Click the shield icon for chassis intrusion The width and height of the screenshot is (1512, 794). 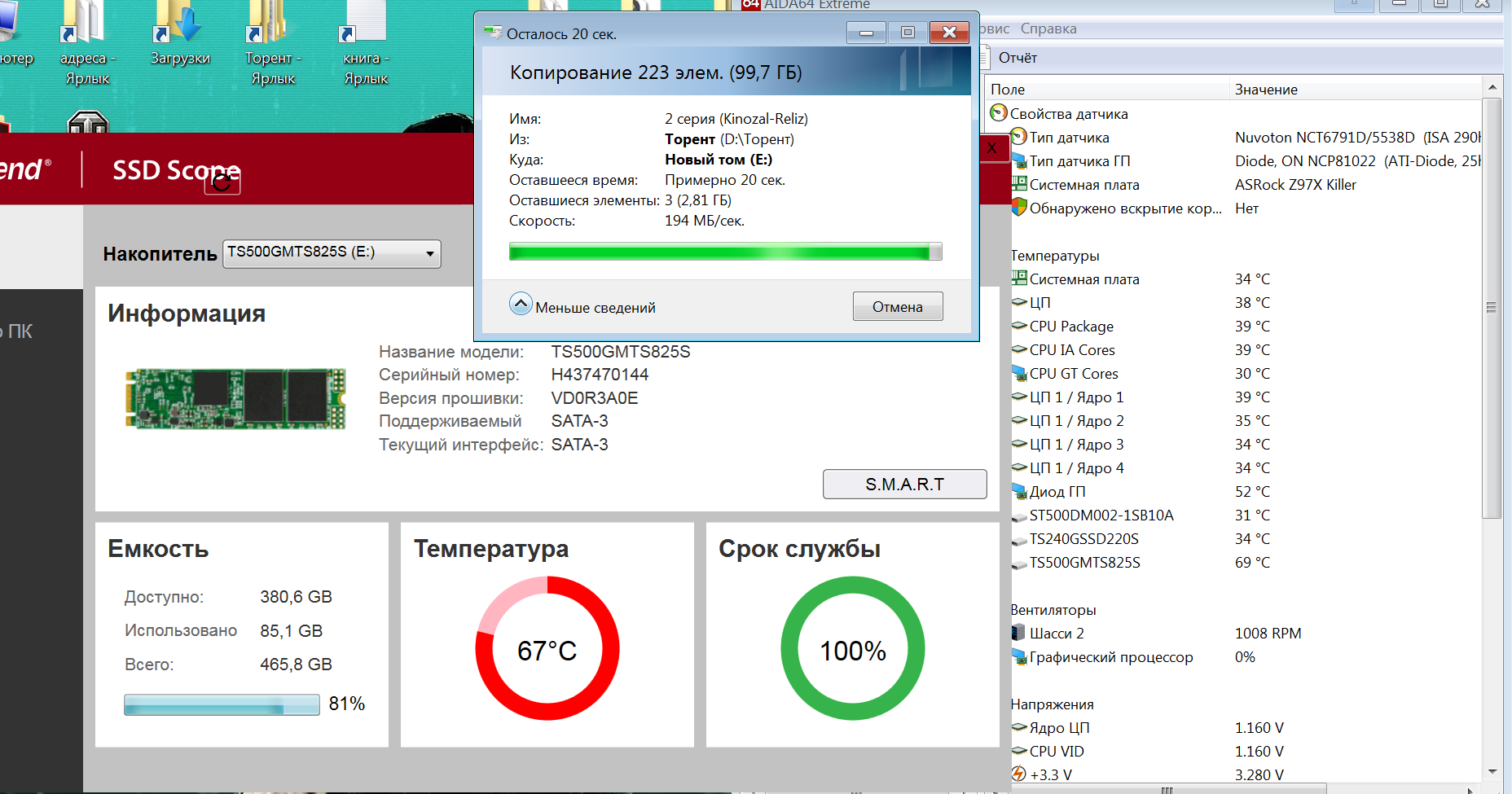click(1019, 208)
